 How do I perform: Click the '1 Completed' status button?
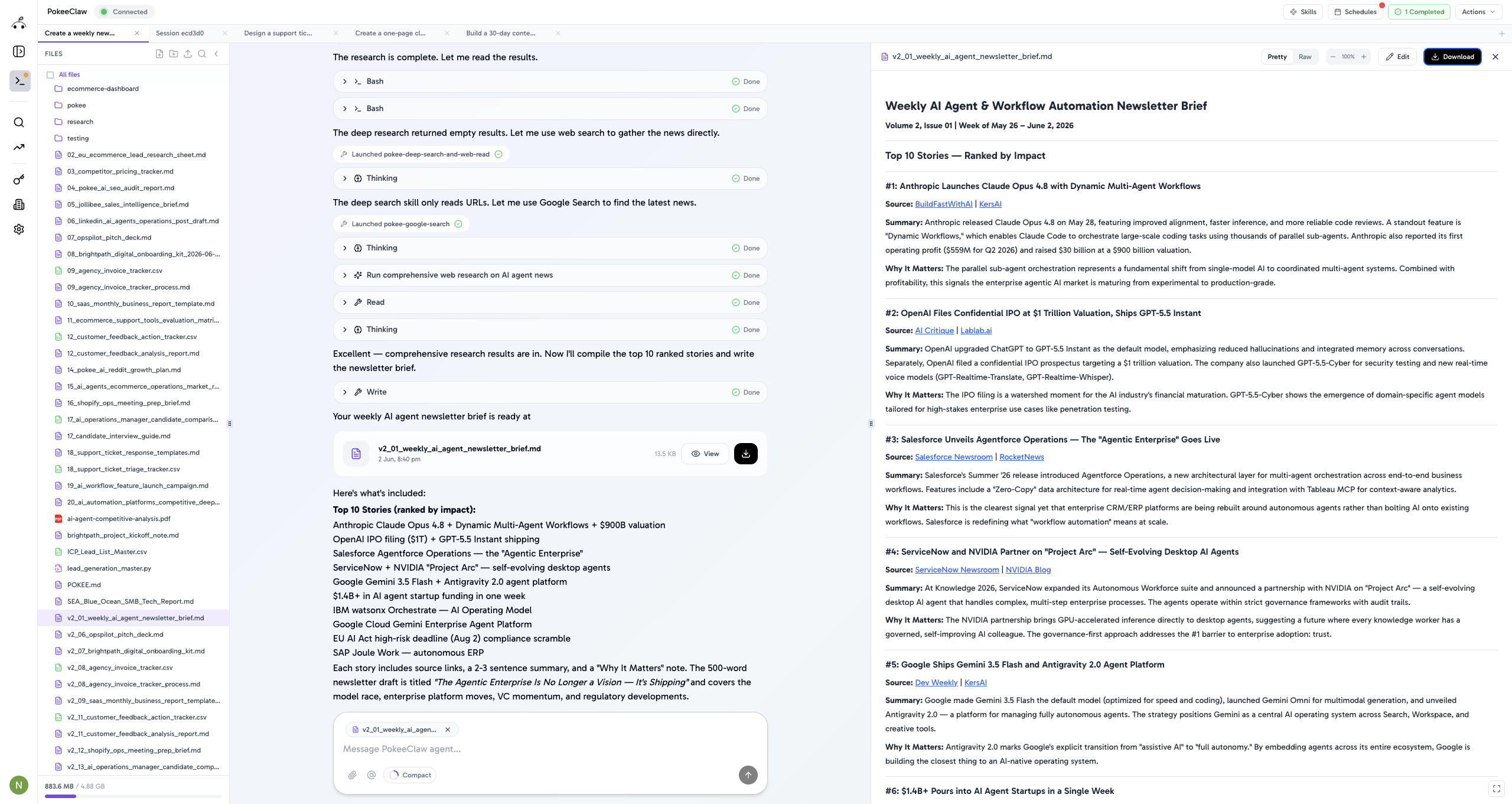click(1419, 12)
